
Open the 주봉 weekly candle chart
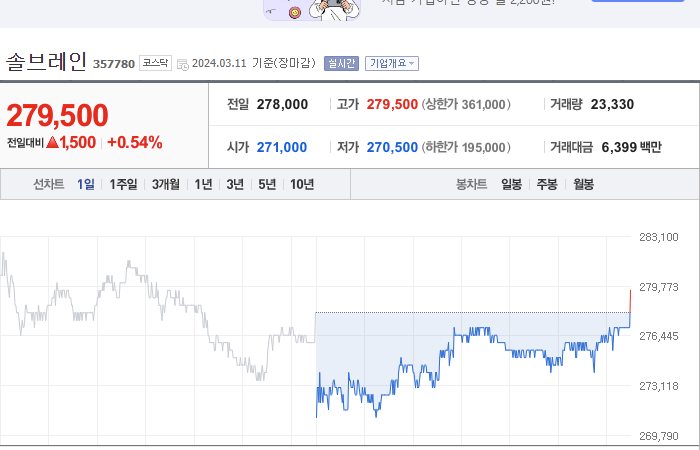tap(547, 184)
